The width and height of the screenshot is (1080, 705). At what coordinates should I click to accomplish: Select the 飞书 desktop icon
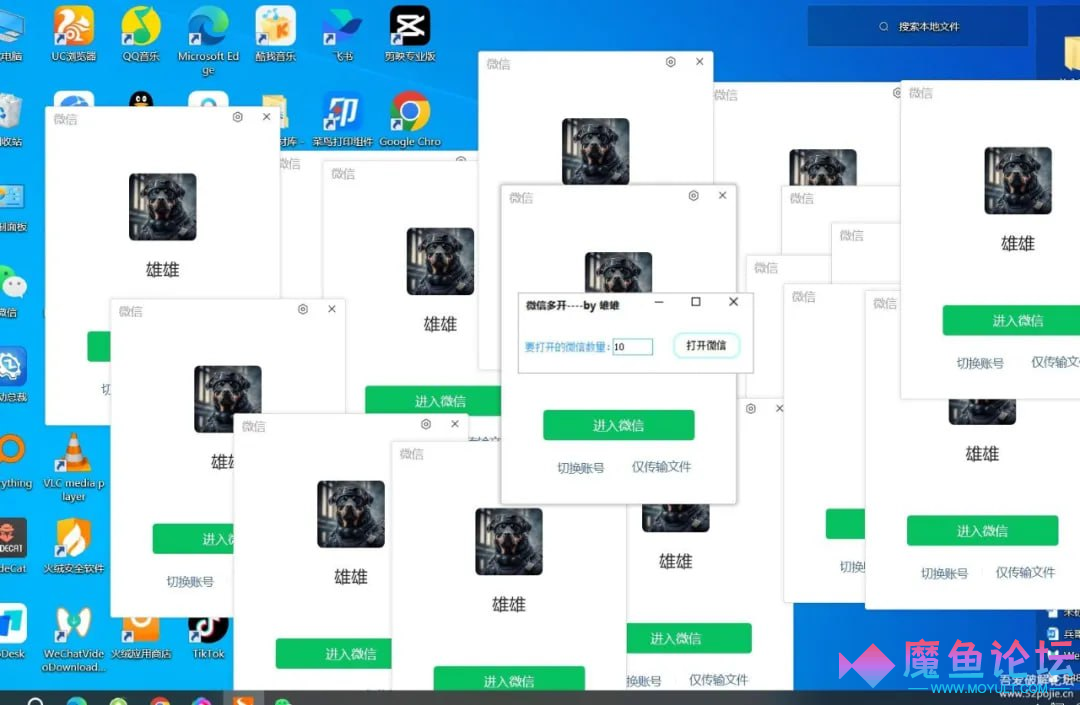343,33
